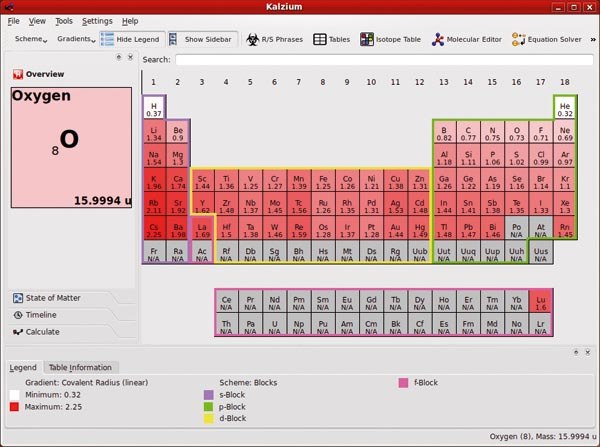Image resolution: width=600 pixels, height=447 pixels.
Task: Click 'Gradient: Covalent Radius (linear)' legend text
Action: coord(86,382)
